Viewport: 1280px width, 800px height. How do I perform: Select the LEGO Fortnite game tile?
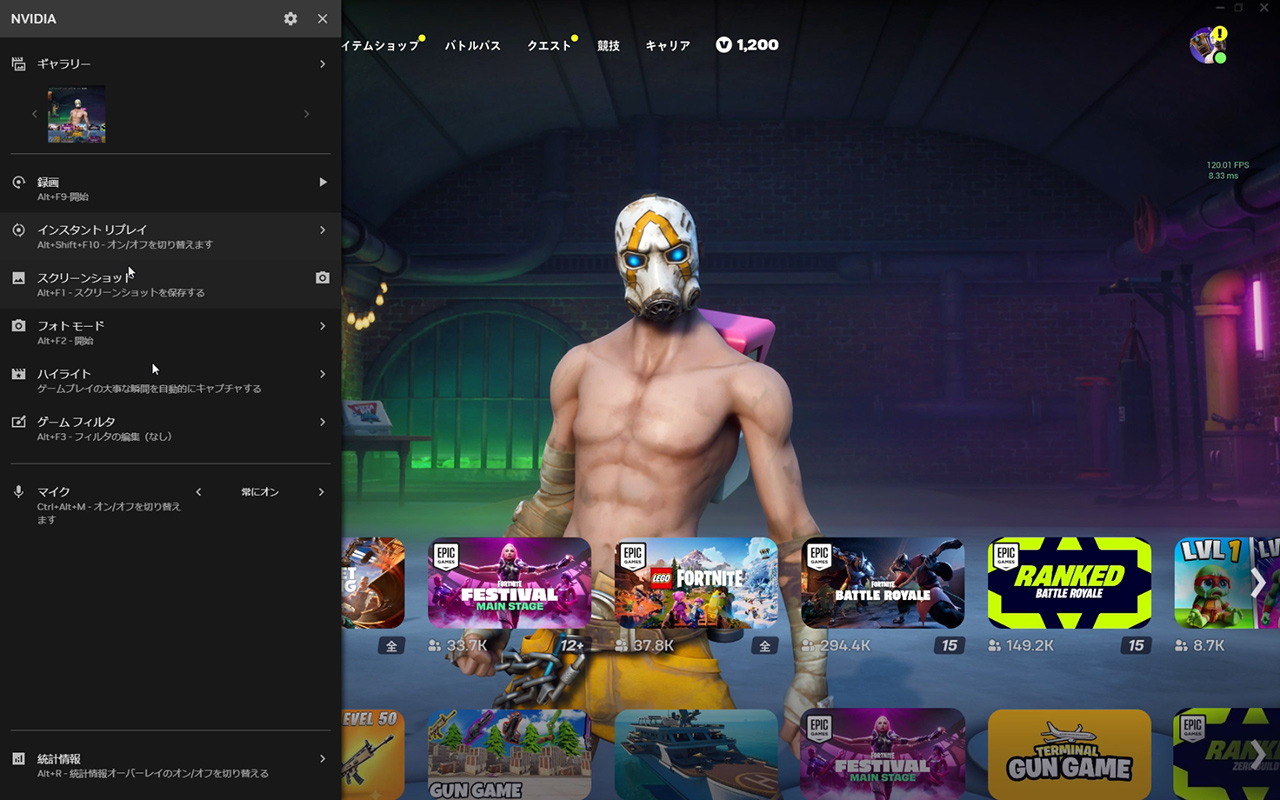click(x=696, y=583)
